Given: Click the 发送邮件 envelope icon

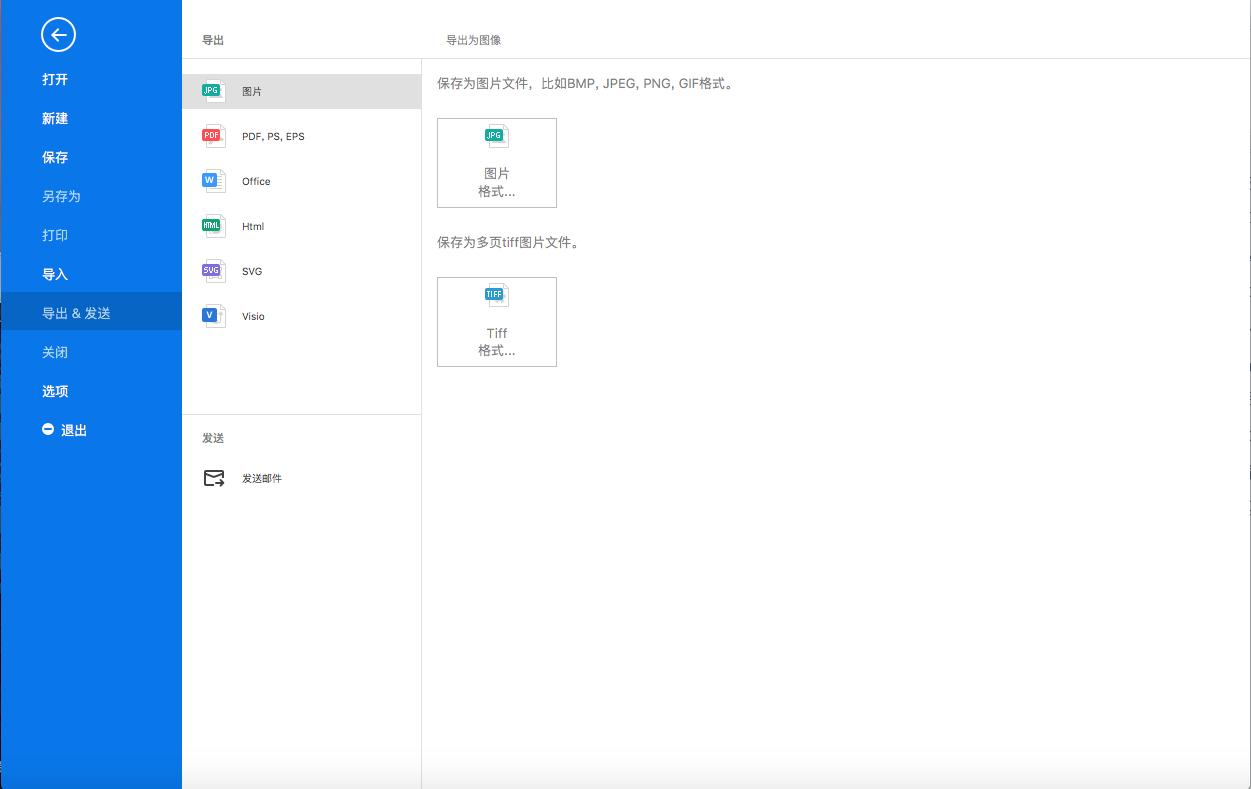Looking at the screenshot, I should [x=214, y=478].
